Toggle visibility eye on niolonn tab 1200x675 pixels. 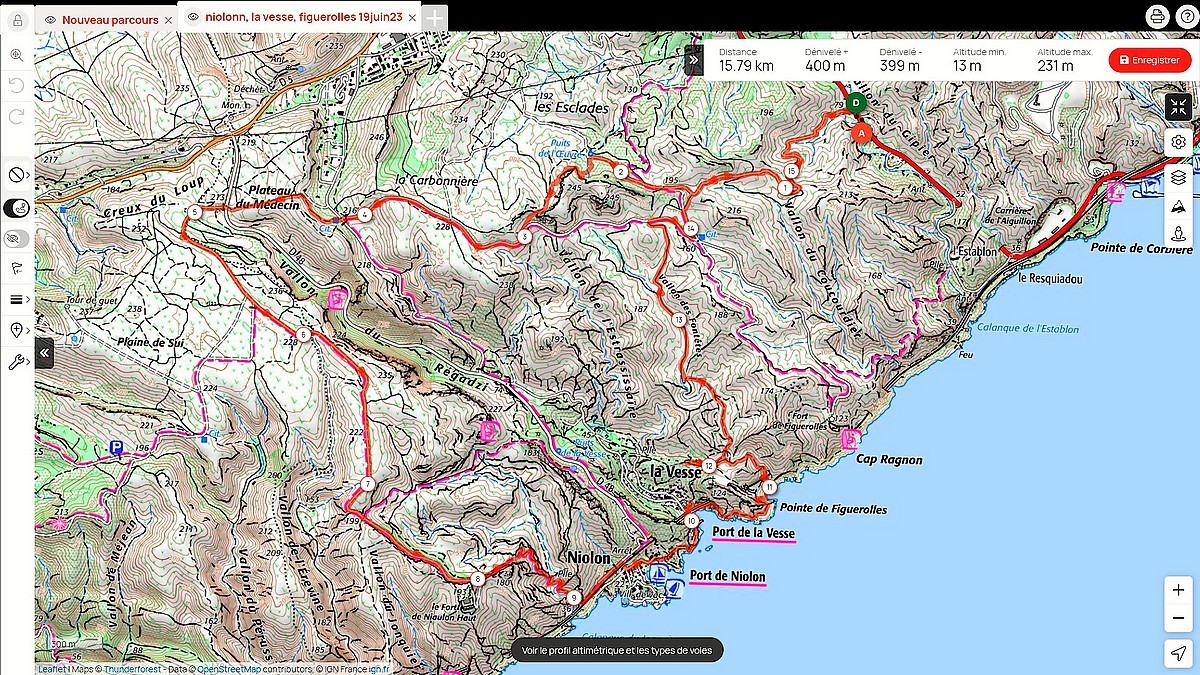(x=193, y=16)
